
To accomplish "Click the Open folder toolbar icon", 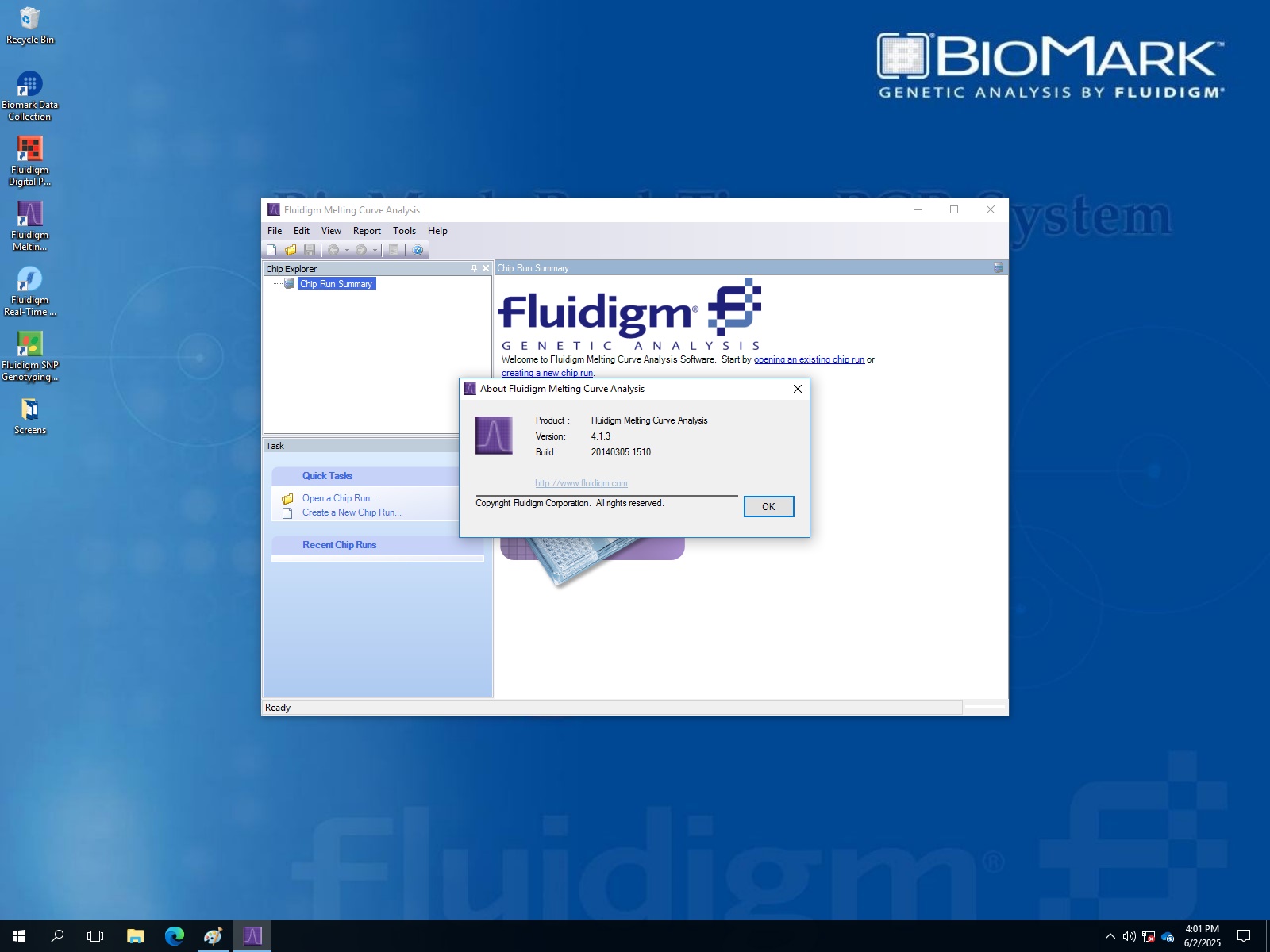I will click(x=291, y=250).
